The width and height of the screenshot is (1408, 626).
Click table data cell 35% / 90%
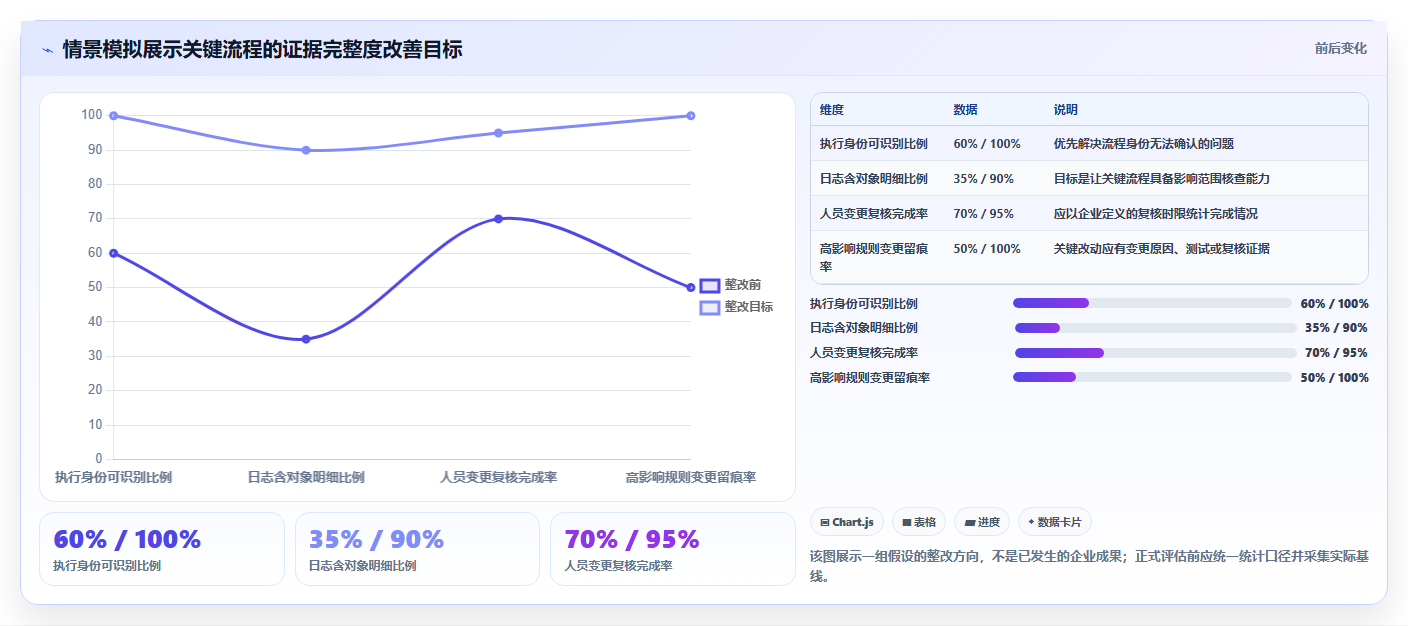(x=984, y=179)
